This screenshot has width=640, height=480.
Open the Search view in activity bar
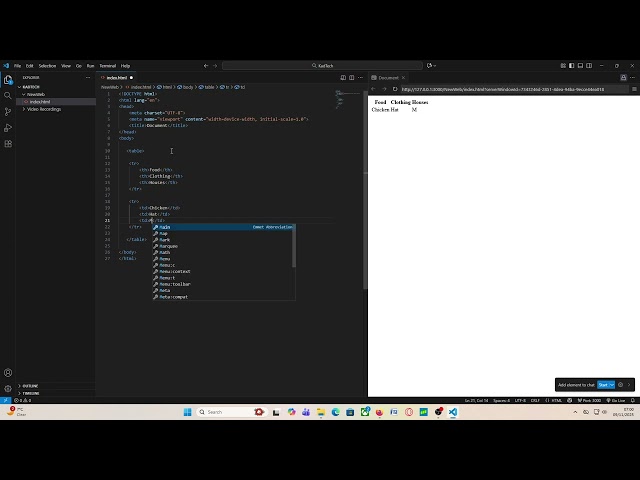pos(8,96)
